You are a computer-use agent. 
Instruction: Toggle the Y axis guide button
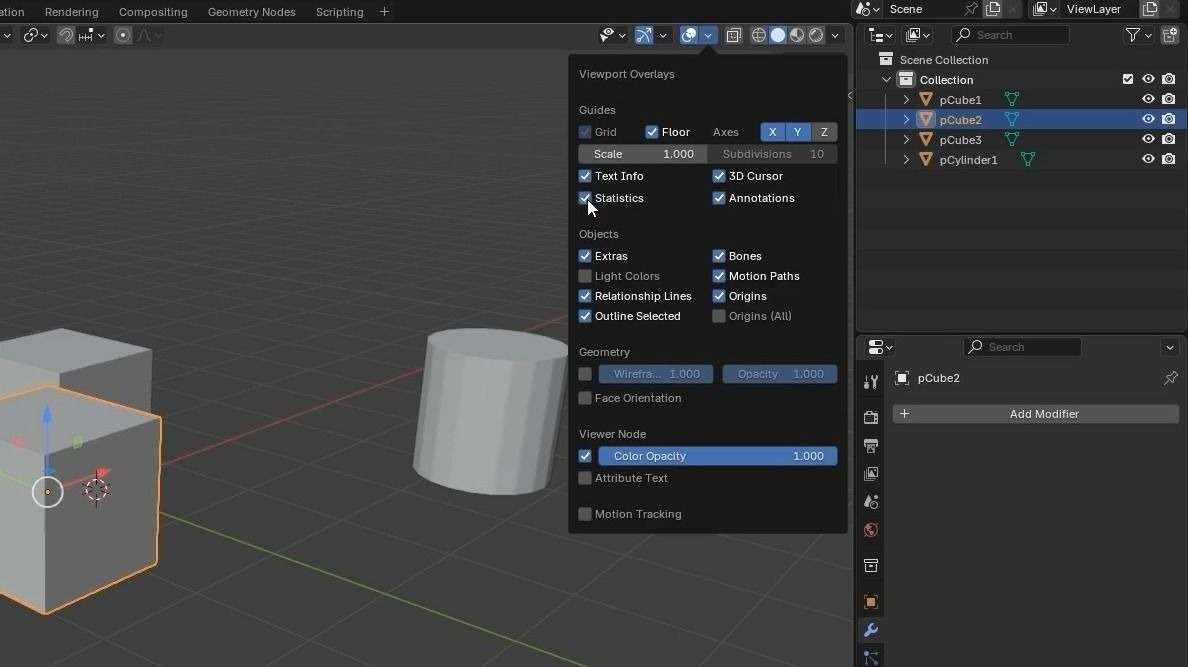coord(798,132)
